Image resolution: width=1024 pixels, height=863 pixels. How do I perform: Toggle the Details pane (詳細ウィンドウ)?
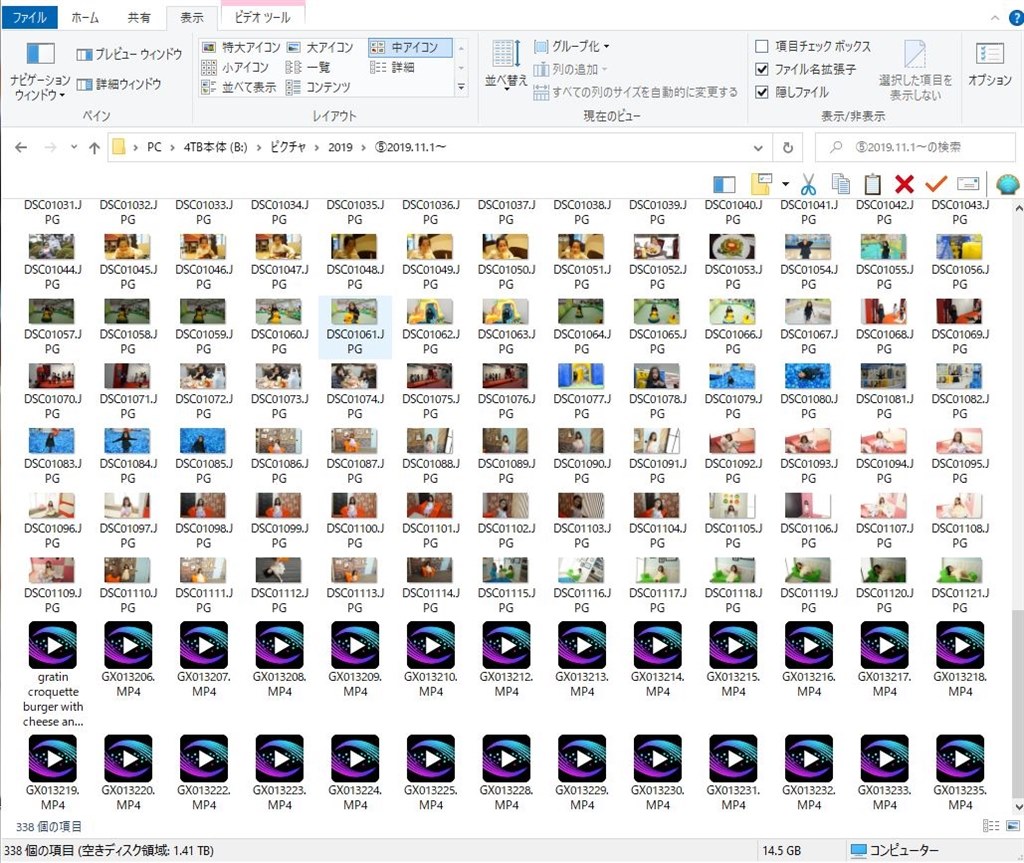(119, 84)
